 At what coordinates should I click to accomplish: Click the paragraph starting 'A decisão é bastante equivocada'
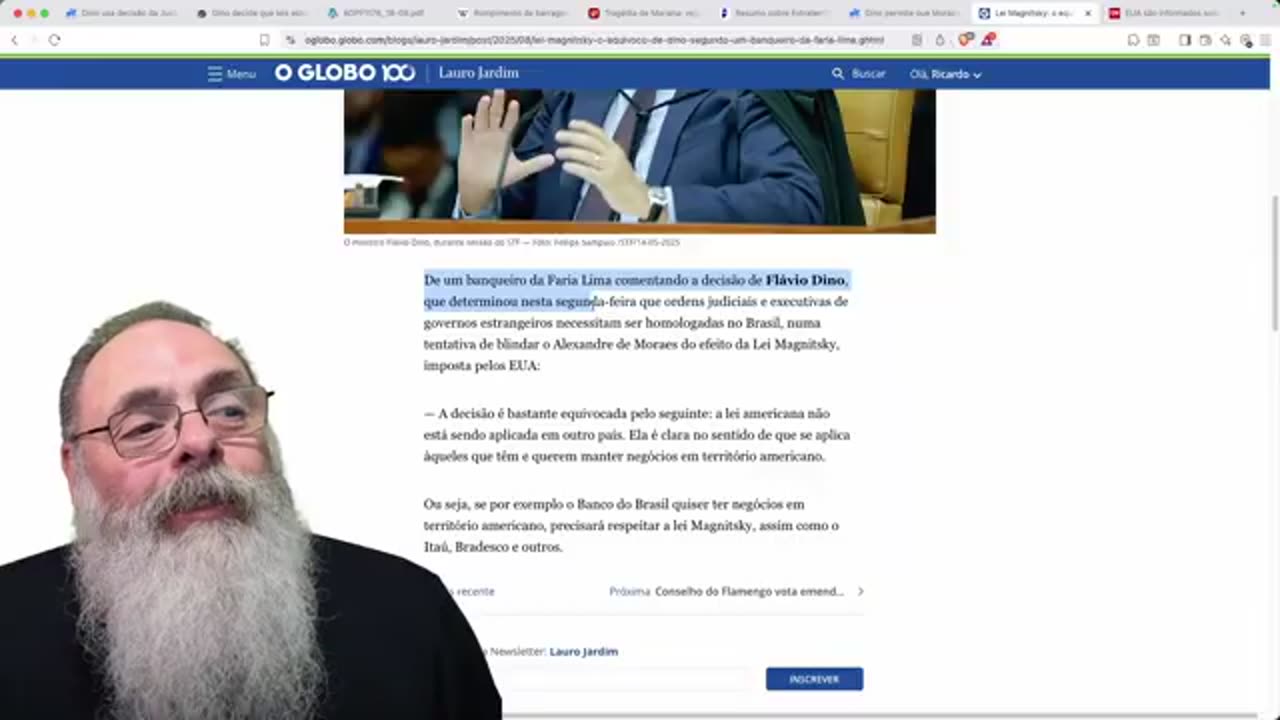coord(637,435)
